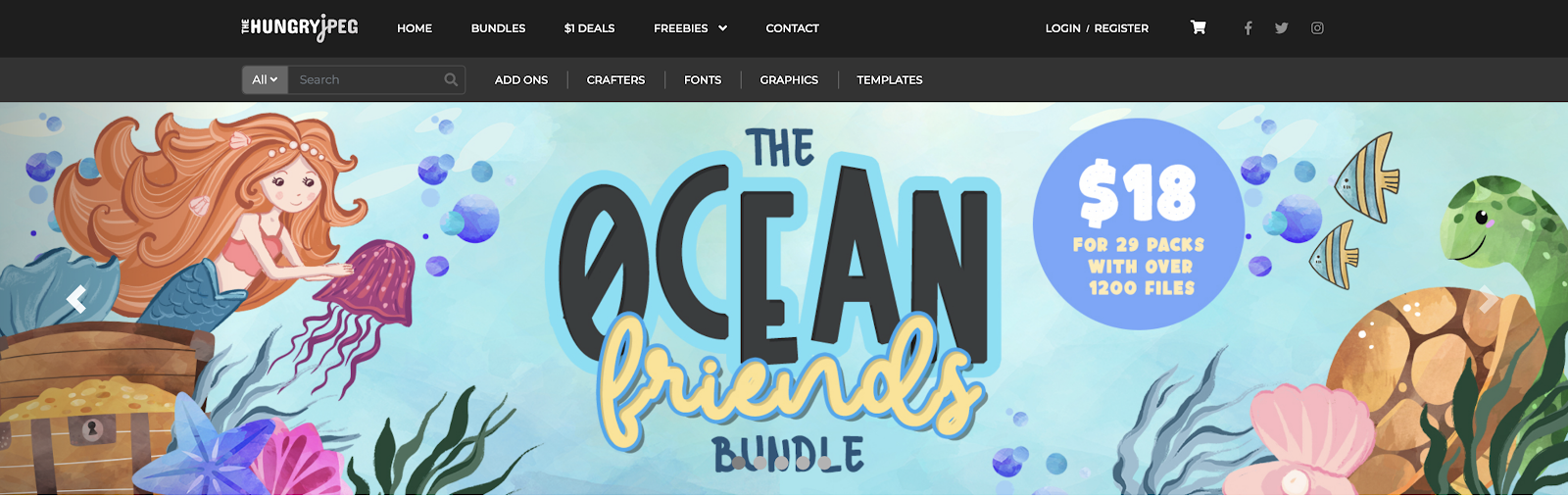
Task: Click the Register link
Action: (1121, 28)
